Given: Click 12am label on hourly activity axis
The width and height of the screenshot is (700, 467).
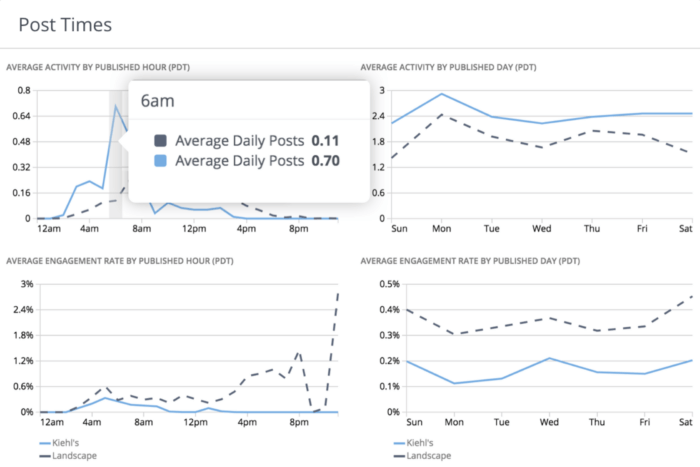Looking at the screenshot, I should click(x=49, y=229).
